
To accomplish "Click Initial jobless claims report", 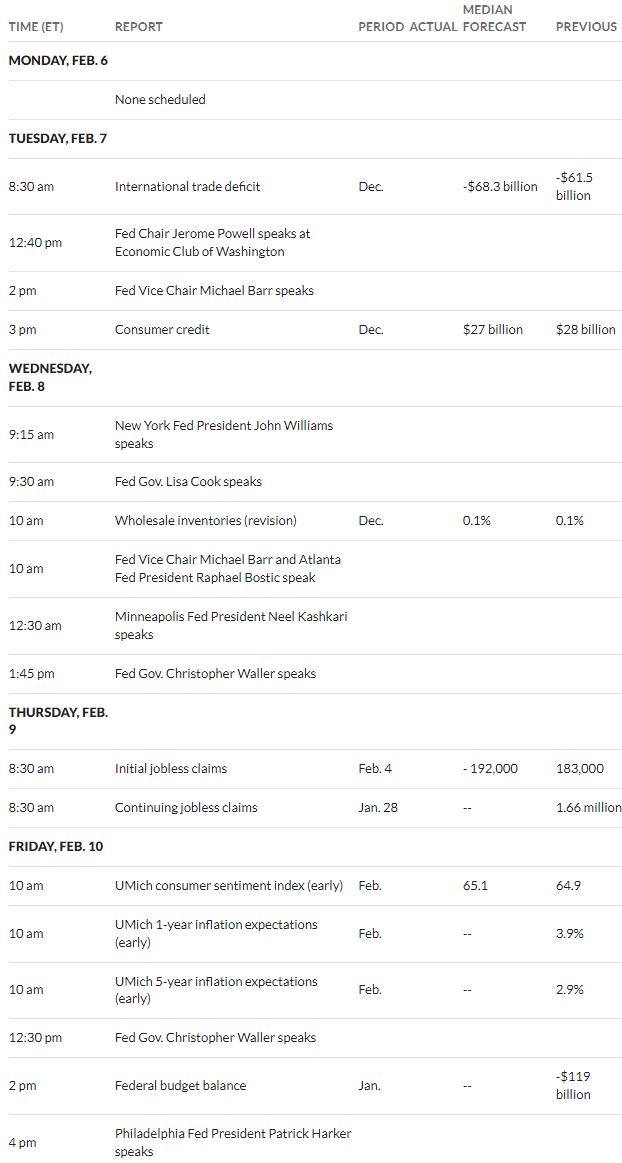I will point(171,769).
